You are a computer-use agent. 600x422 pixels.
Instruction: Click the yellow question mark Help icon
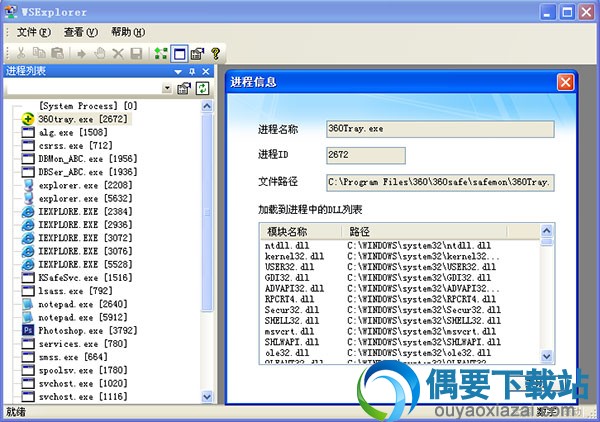pos(216,53)
